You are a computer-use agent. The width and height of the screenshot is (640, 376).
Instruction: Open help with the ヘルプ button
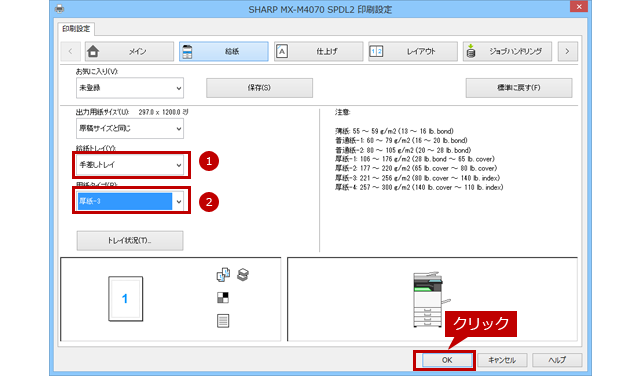[557, 360]
